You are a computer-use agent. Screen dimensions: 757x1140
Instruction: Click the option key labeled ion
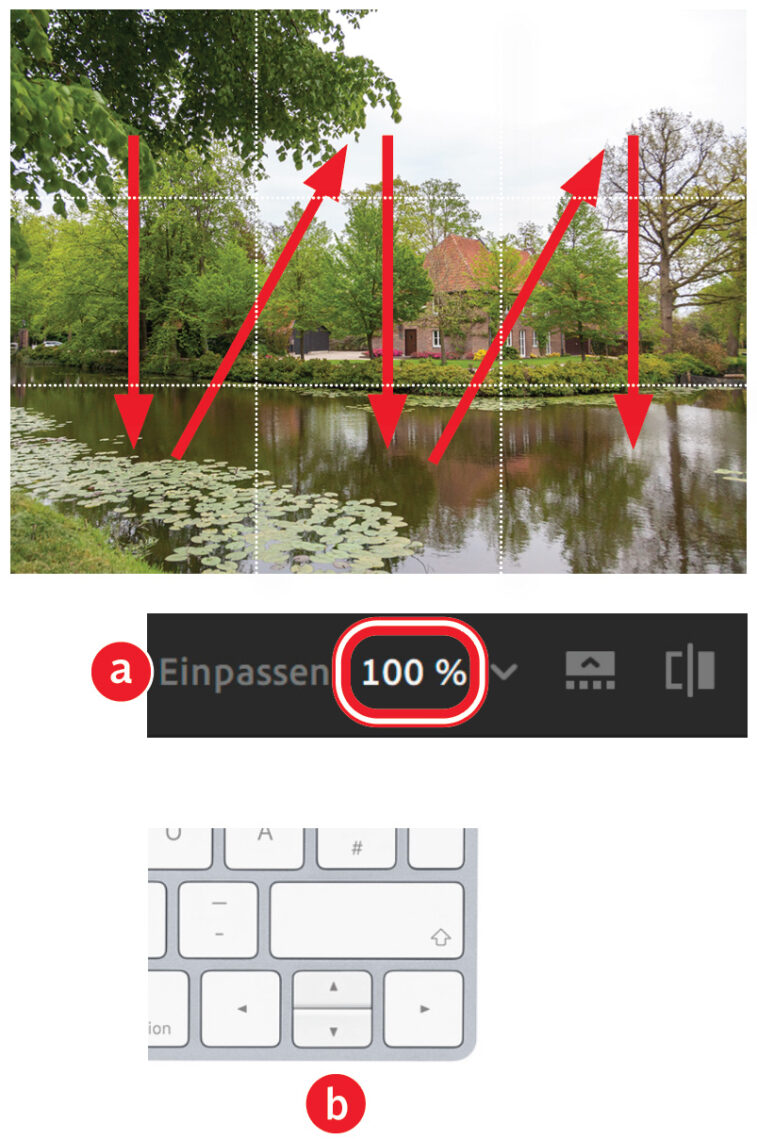point(168,1009)
